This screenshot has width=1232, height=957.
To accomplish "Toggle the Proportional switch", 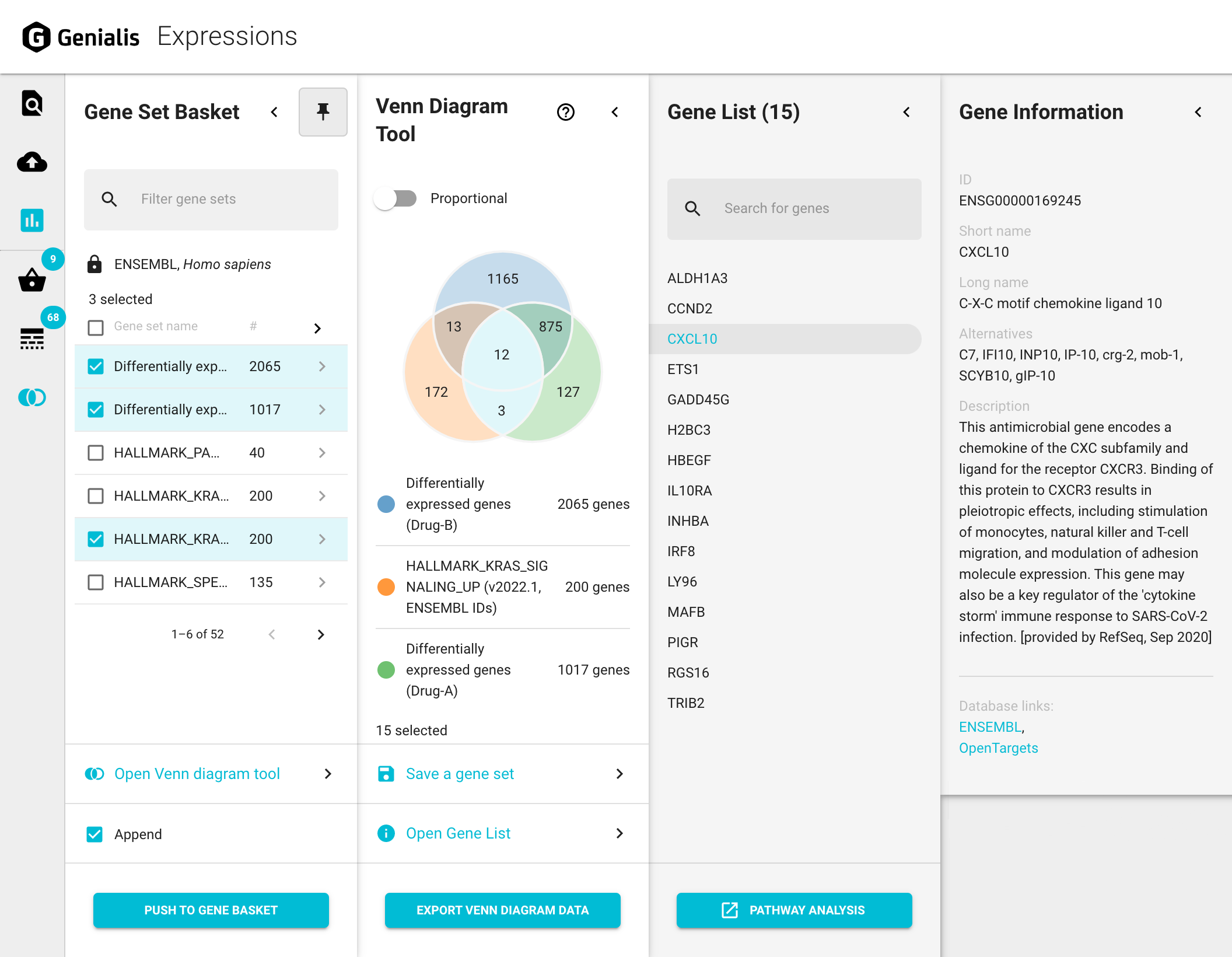I will coord(396,198).
